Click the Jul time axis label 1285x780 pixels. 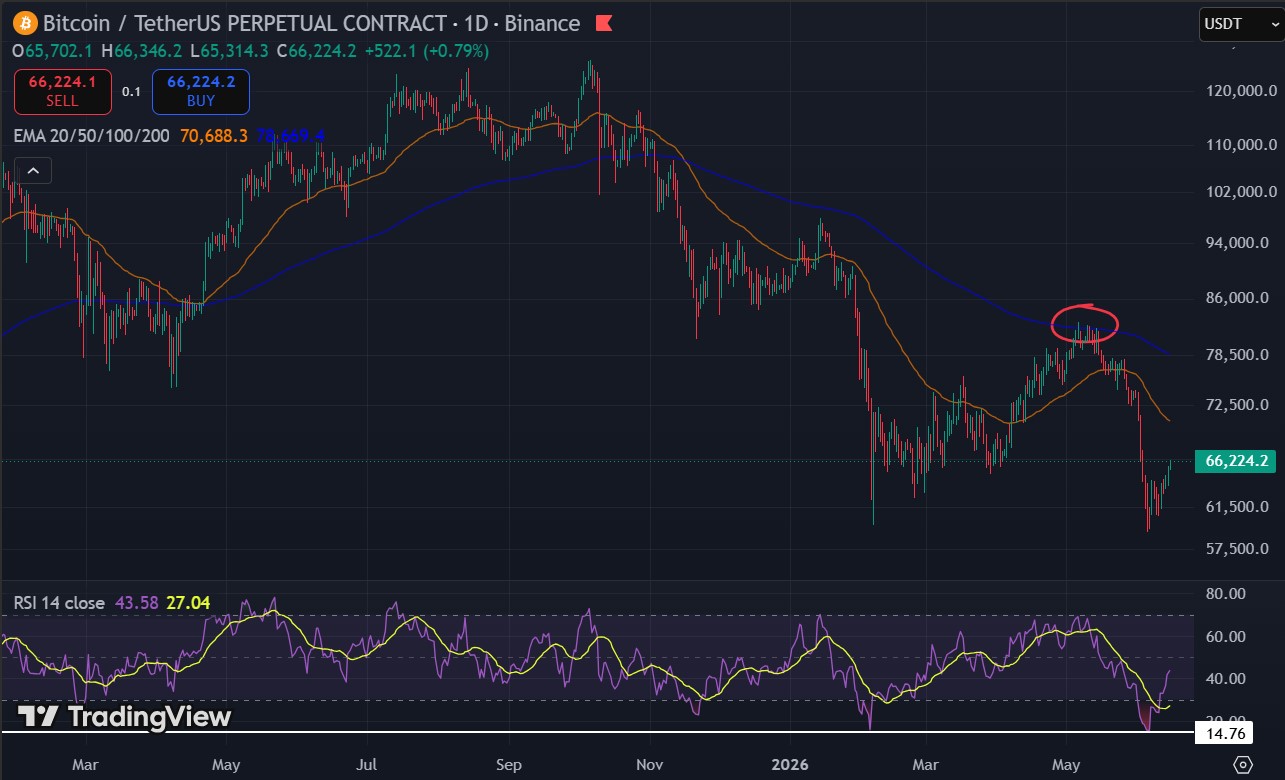coord(367,765)
